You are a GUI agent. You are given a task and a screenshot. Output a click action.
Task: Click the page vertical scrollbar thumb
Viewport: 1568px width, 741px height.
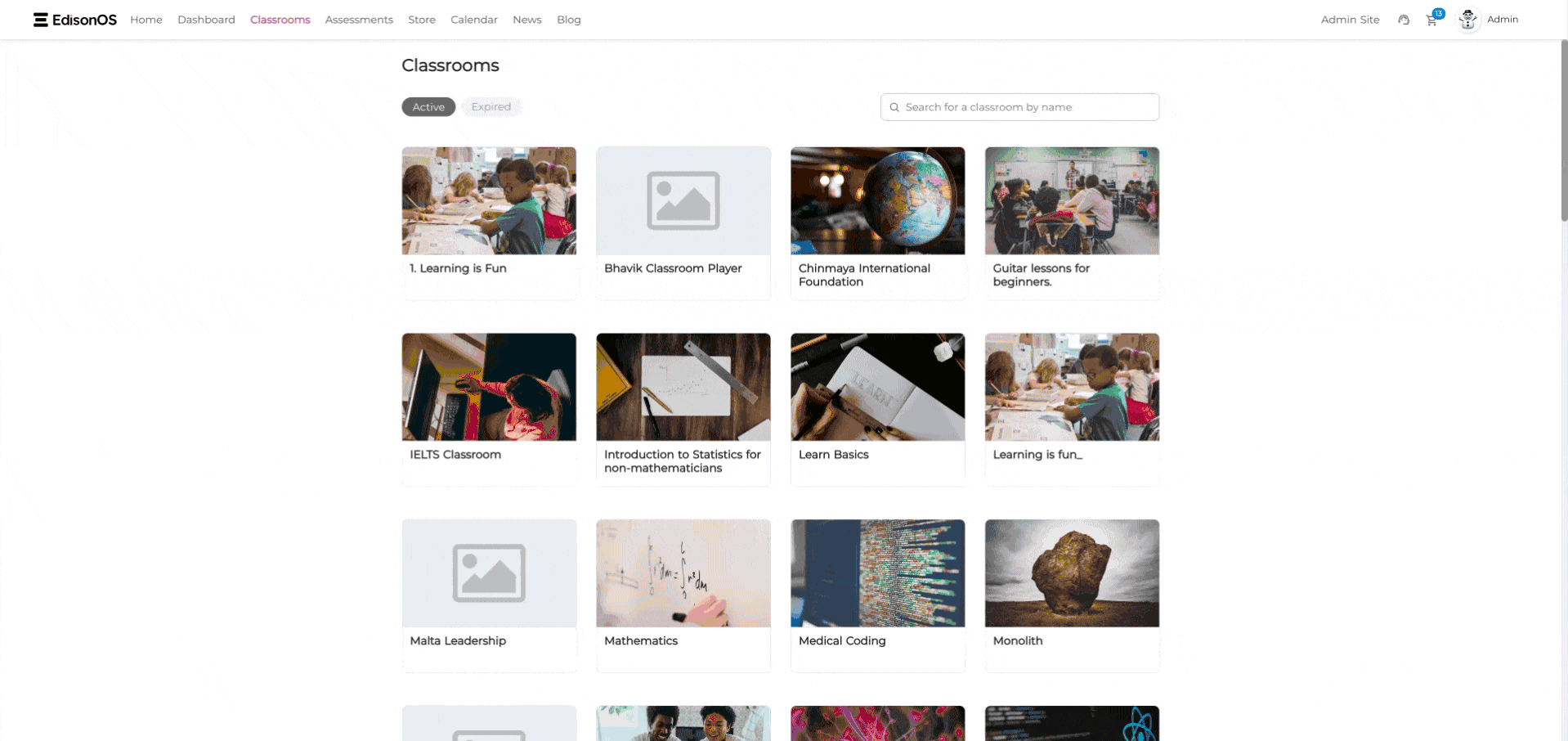[x=1564, y=131]
